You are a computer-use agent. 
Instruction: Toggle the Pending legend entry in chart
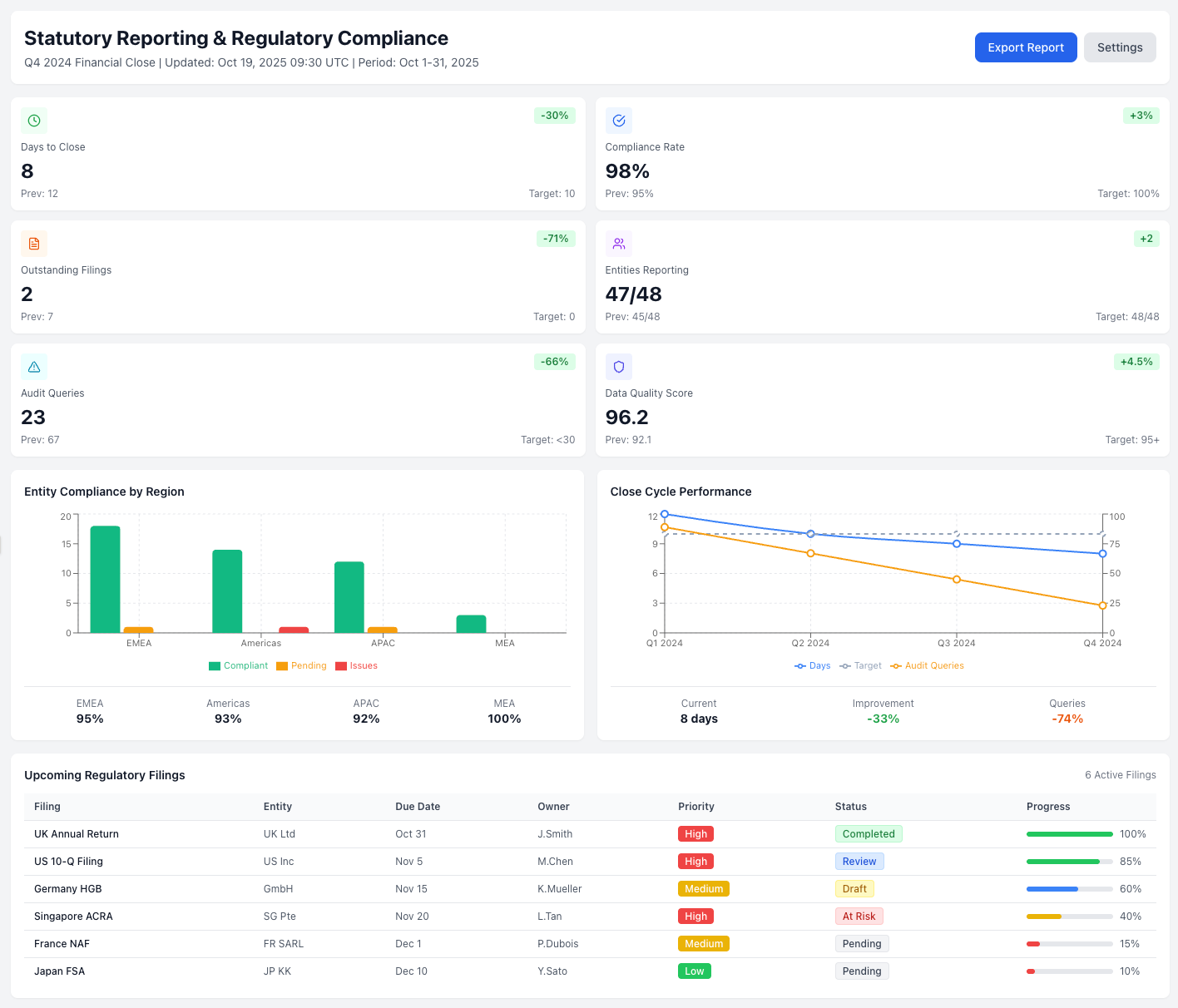(301, 666)
